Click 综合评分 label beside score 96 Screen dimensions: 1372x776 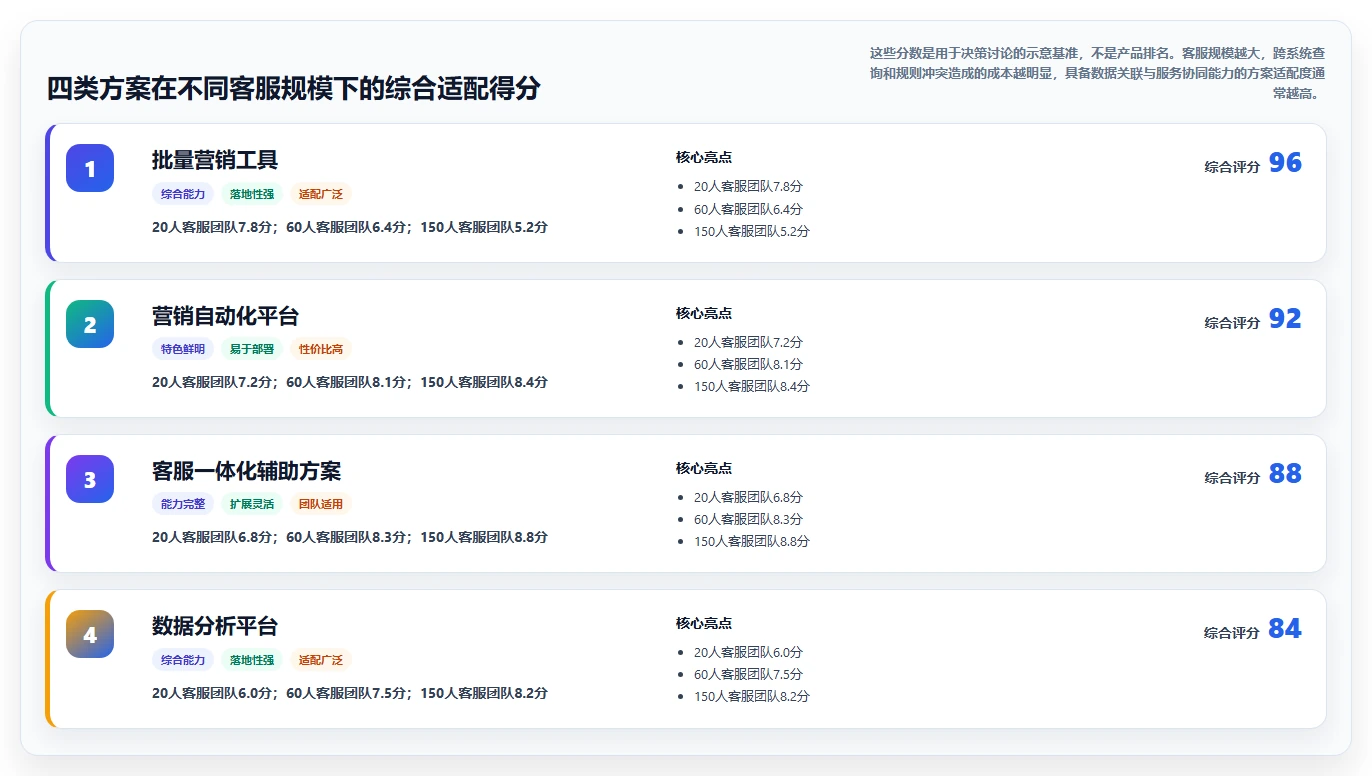pyautogui.click(x=1232, y=167)
